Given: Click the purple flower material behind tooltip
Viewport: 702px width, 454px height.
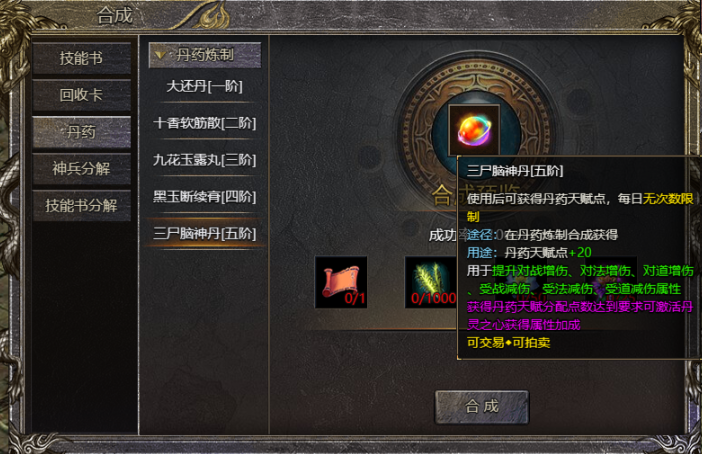Looking at the screenshot, I should click(x=611, y=282).
